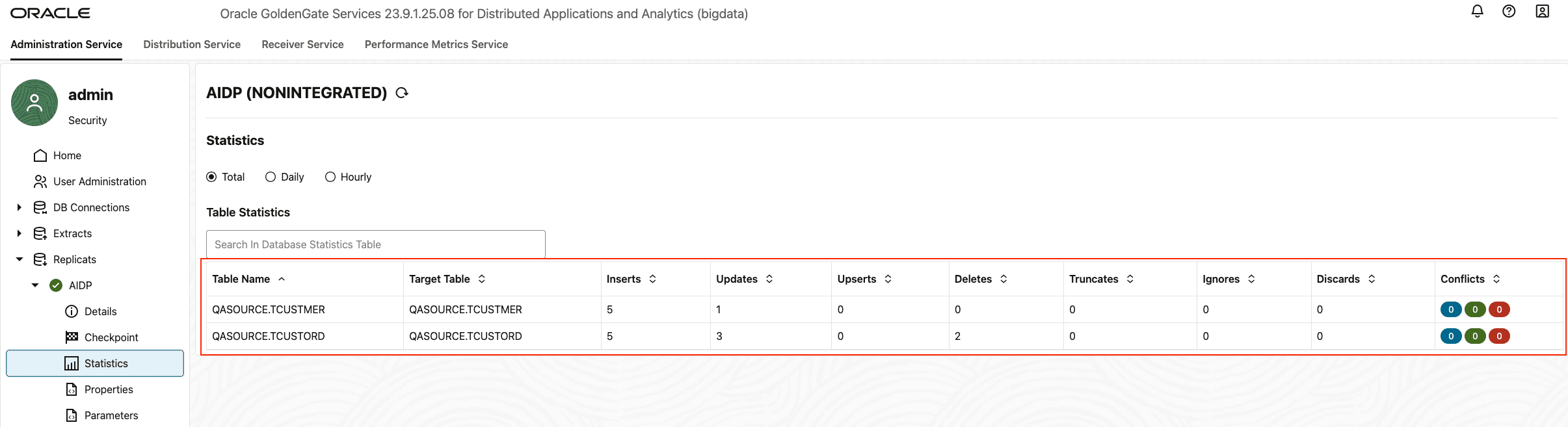Open the Checkpoint page
1568x427 pixels.
tap(111, 337)
